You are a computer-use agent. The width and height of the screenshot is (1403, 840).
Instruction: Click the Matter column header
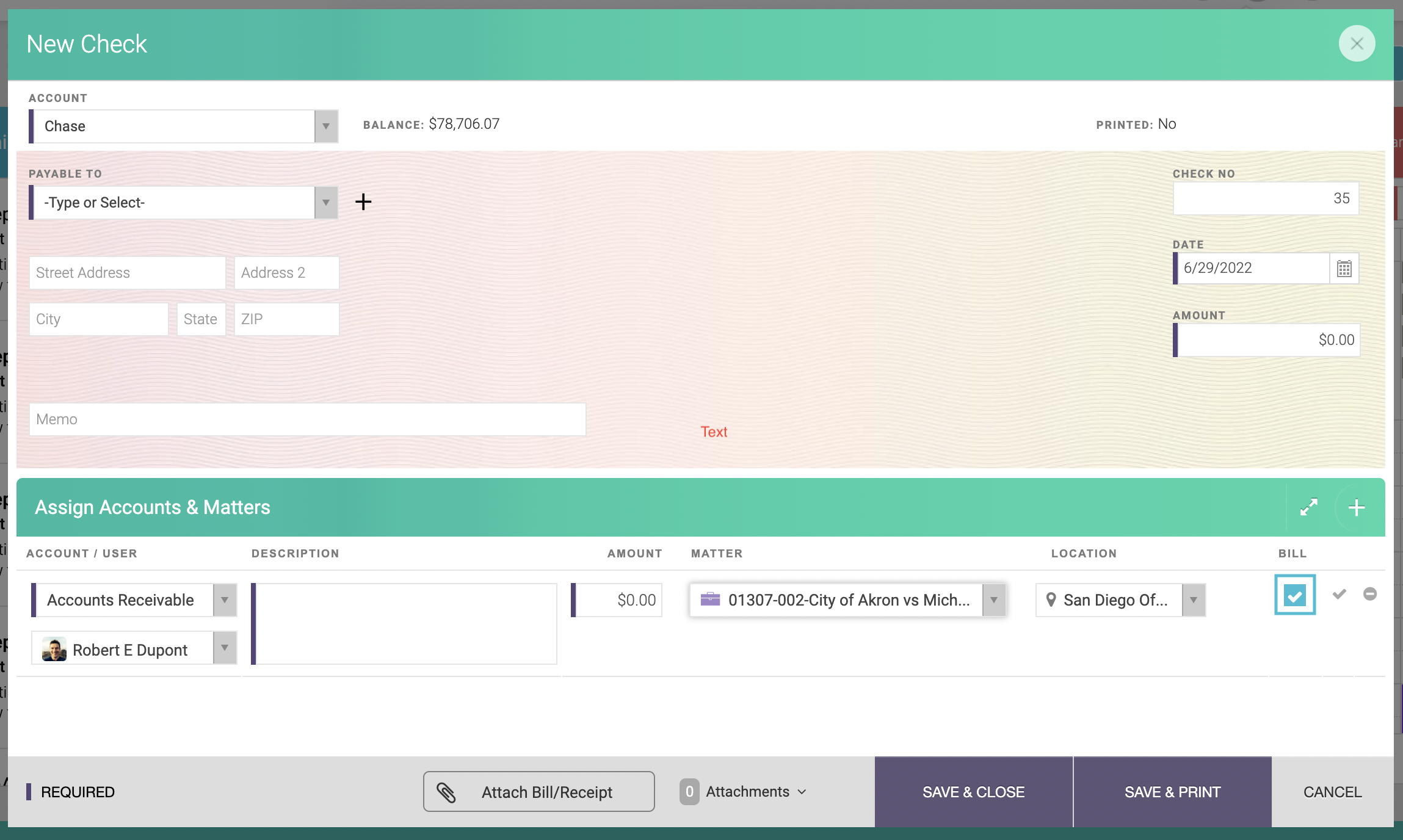tap(717, 554)
